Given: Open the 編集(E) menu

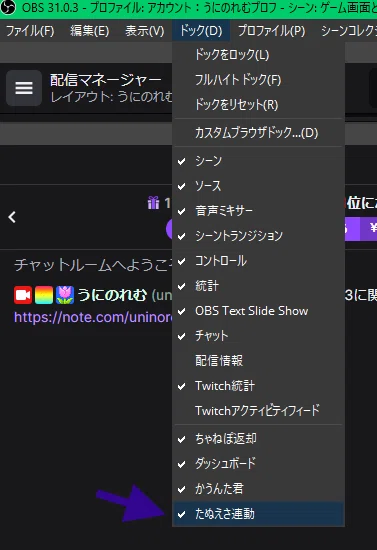Looking at the screenshot, I should click(89, 31).
